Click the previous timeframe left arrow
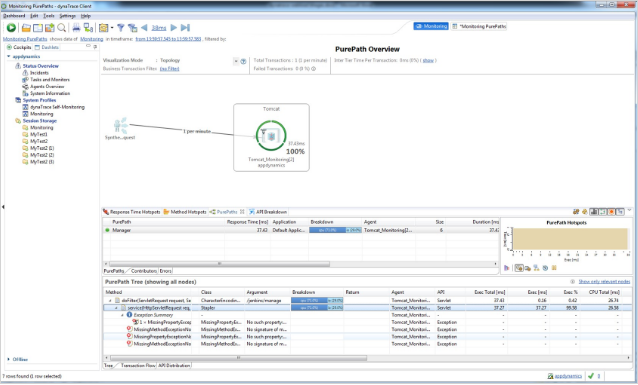The image size is (638, 385). pos(144,28)
